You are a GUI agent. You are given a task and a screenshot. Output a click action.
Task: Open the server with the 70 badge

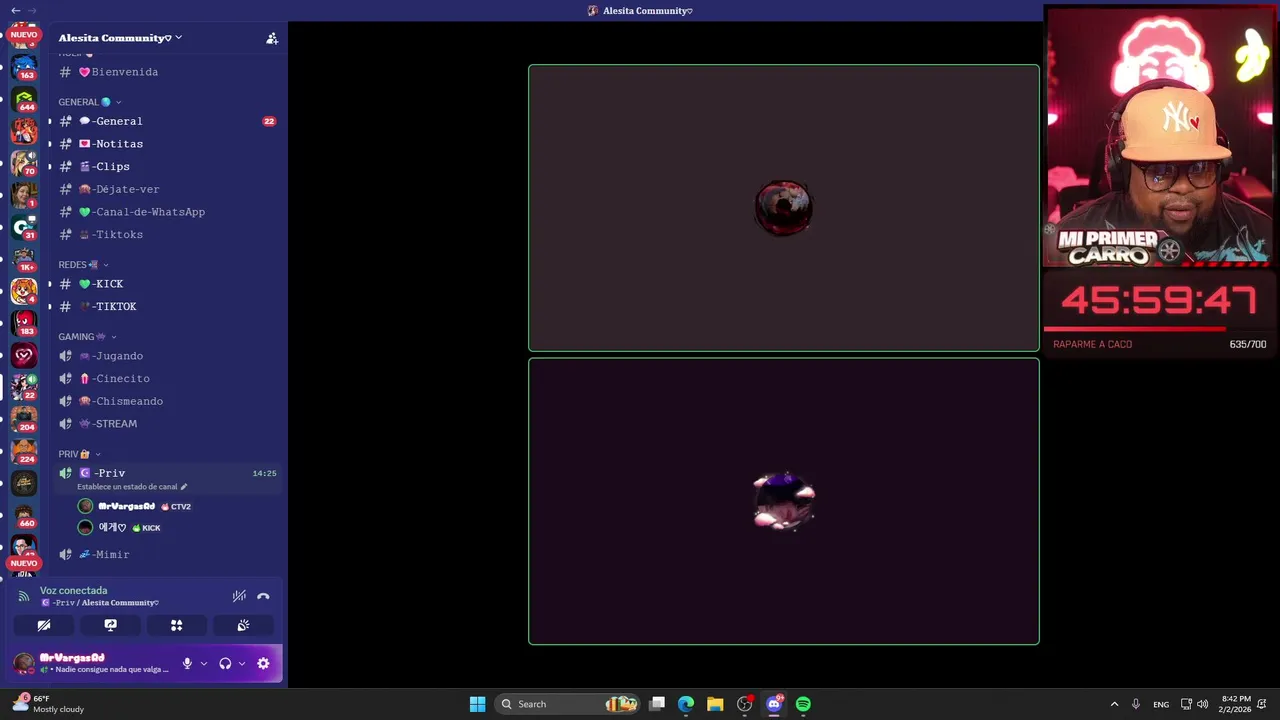point(24,164)
